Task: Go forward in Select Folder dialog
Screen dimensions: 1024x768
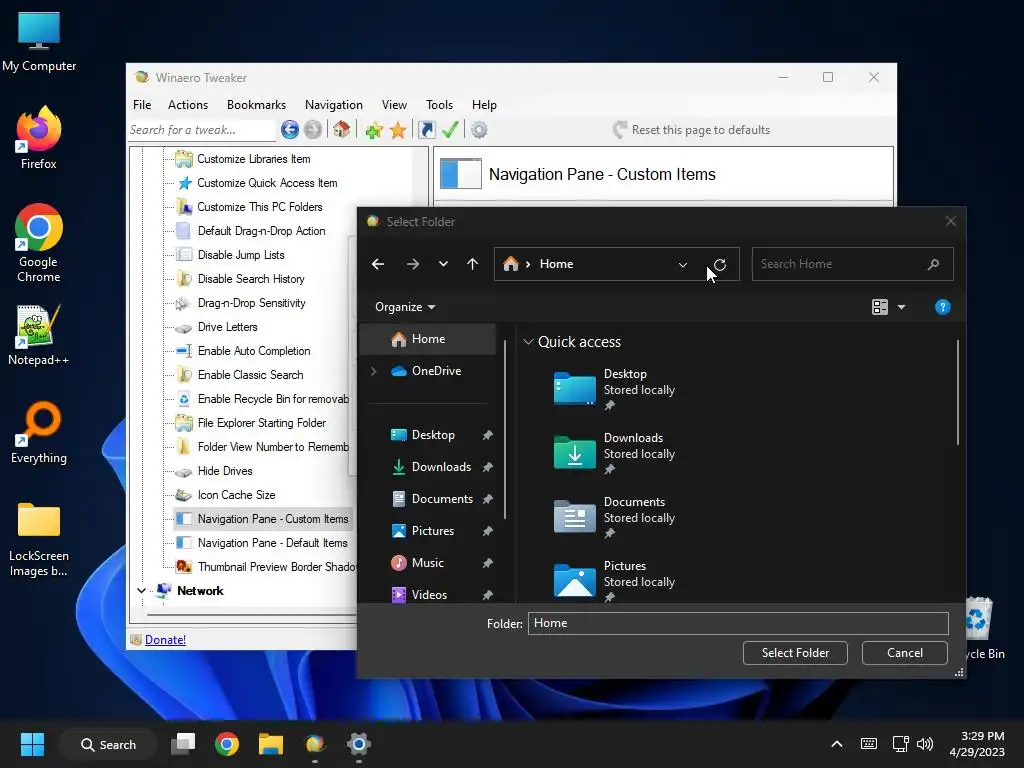Action: (x=413, y=264)
